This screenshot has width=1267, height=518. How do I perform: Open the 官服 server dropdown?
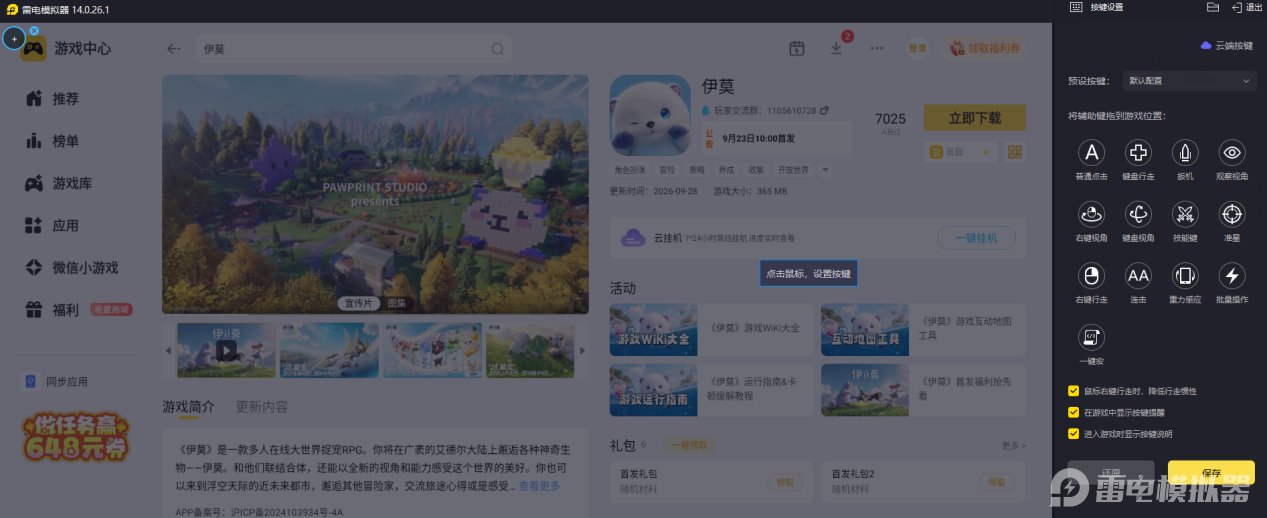962,152
